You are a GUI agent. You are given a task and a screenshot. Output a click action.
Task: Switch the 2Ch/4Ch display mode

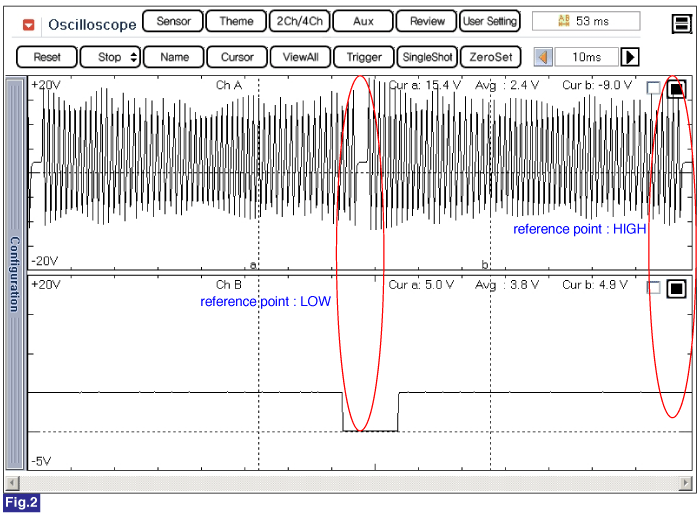click(300, 21)
